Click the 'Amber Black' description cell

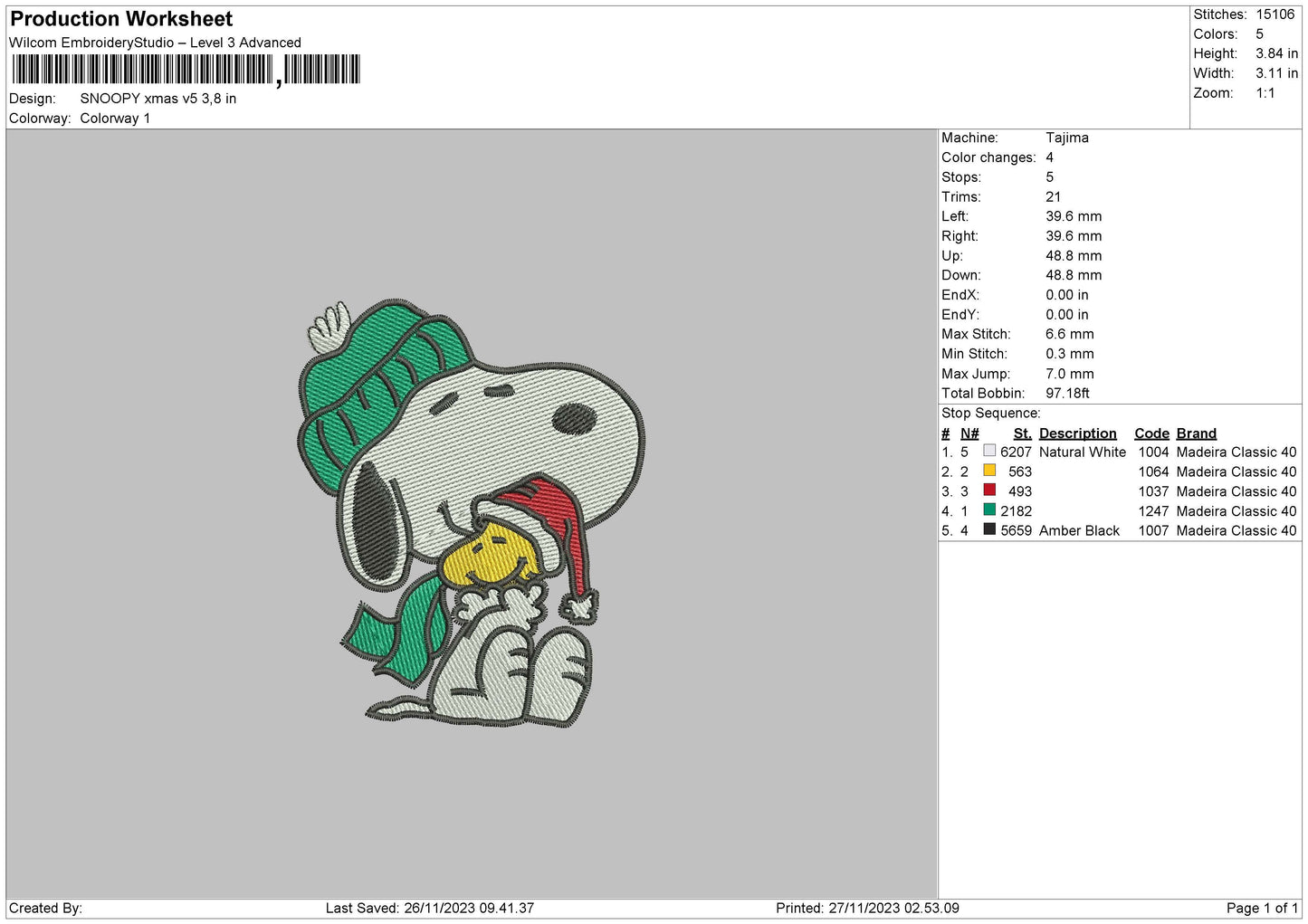tap(1079, 531)
